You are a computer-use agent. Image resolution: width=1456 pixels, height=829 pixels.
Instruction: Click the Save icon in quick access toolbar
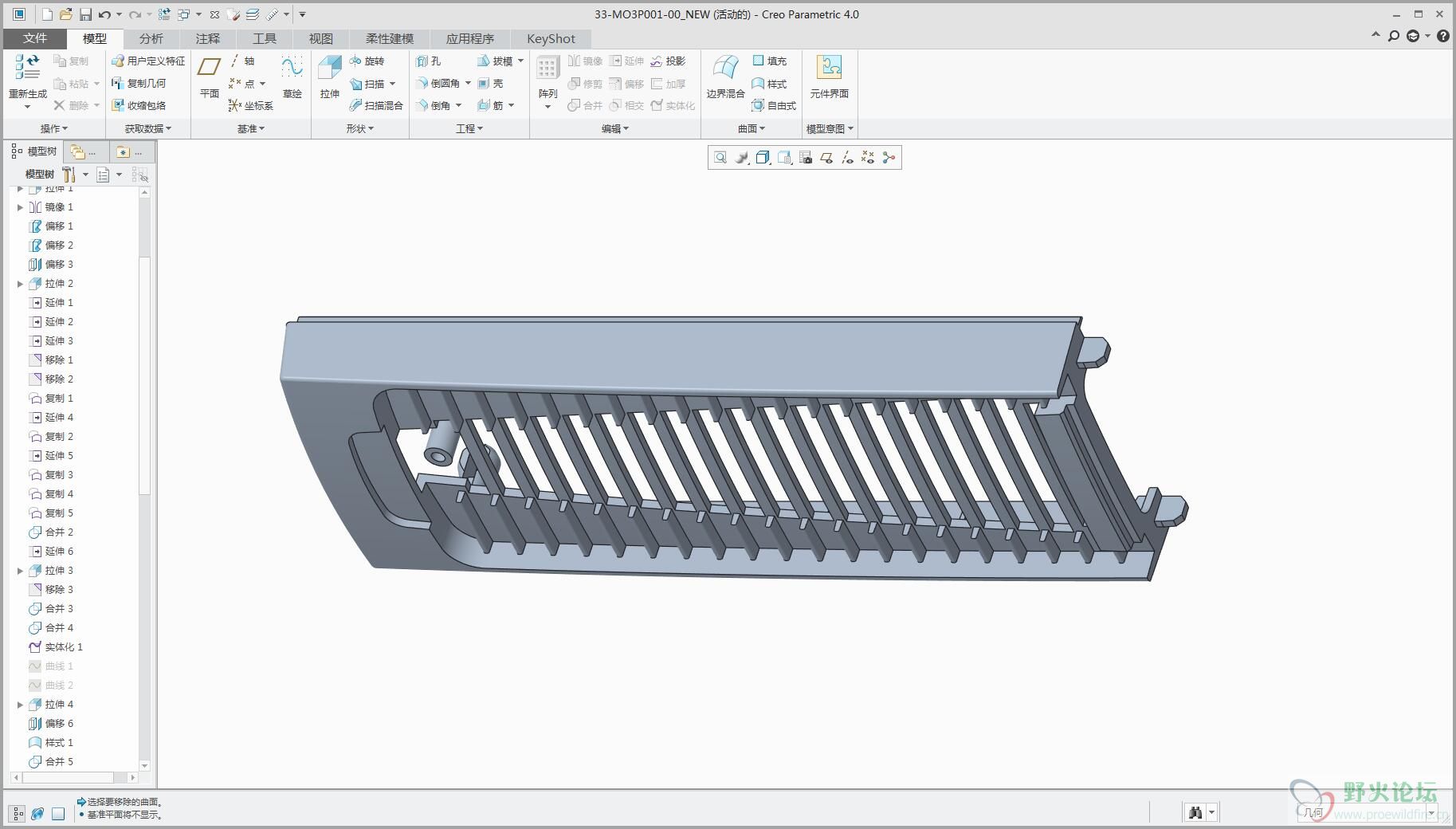point(85,14)
